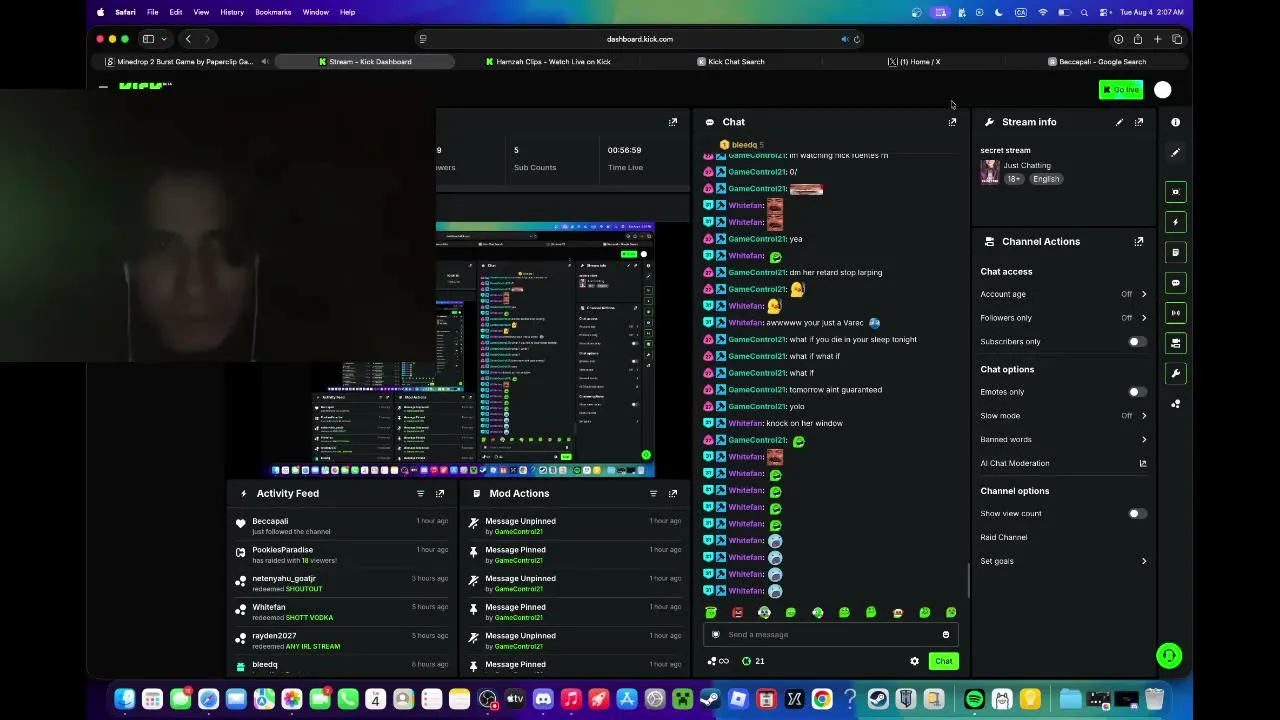Click the dashboard.kick.com address bar
The height and width of the screenshot is (720, 1280).
point(640,39)
